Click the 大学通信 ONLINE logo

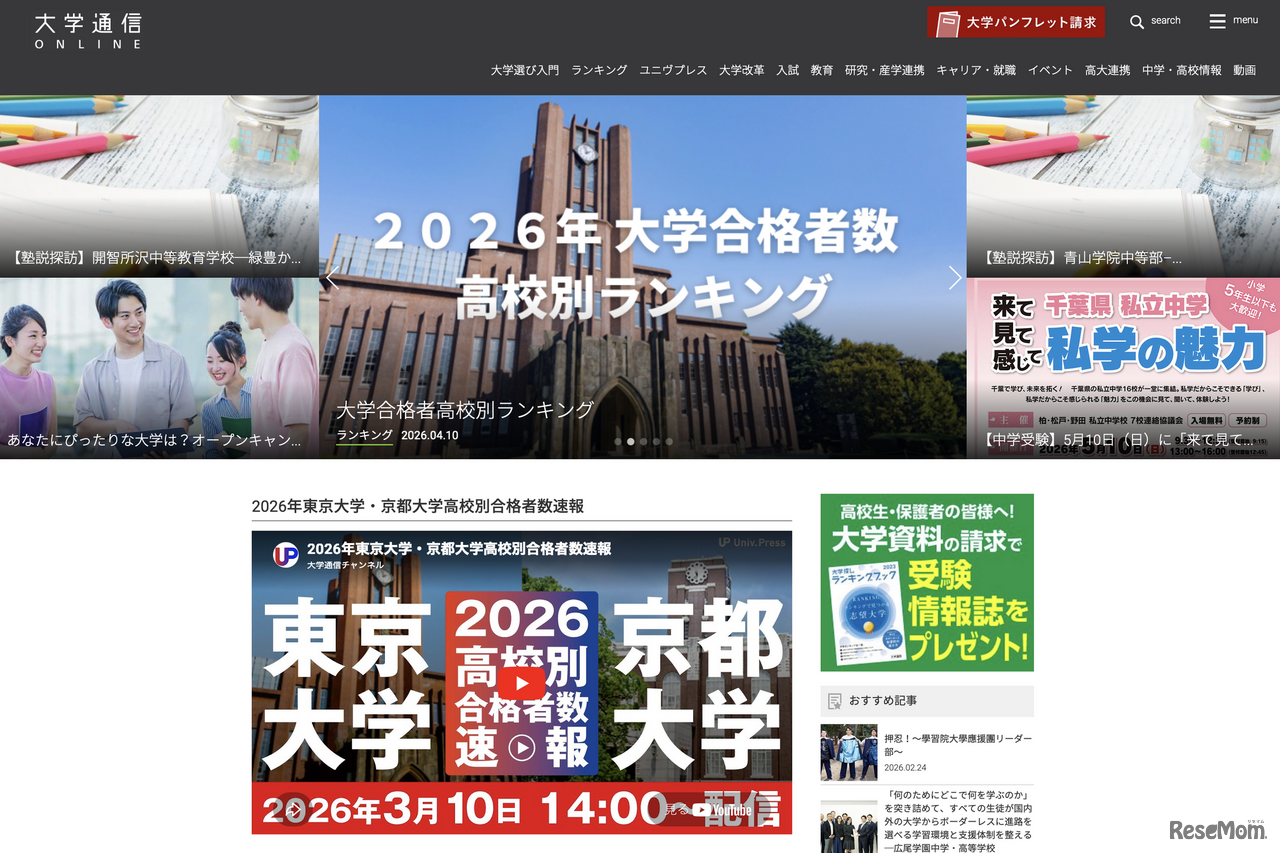point(88,31)
